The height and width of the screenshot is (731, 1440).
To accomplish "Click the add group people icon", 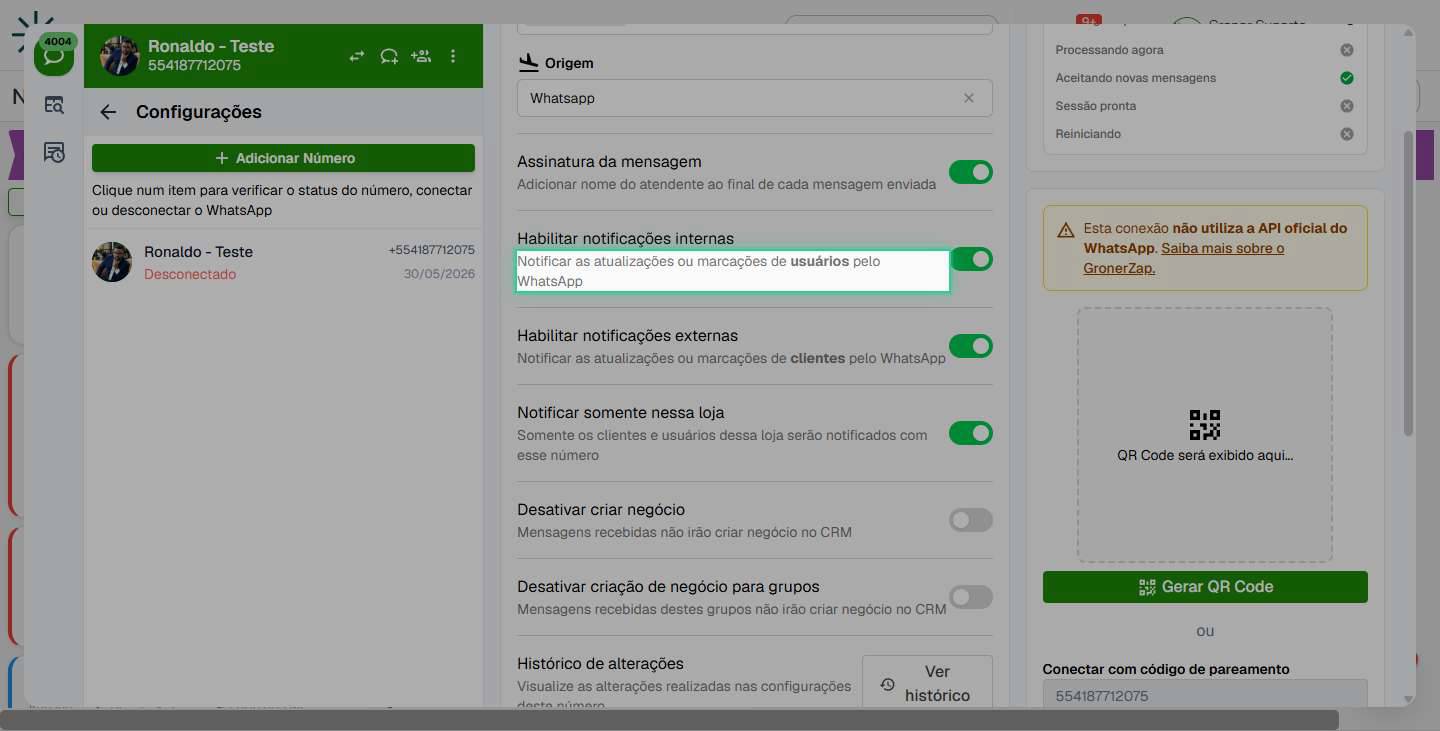I will 421,56.
